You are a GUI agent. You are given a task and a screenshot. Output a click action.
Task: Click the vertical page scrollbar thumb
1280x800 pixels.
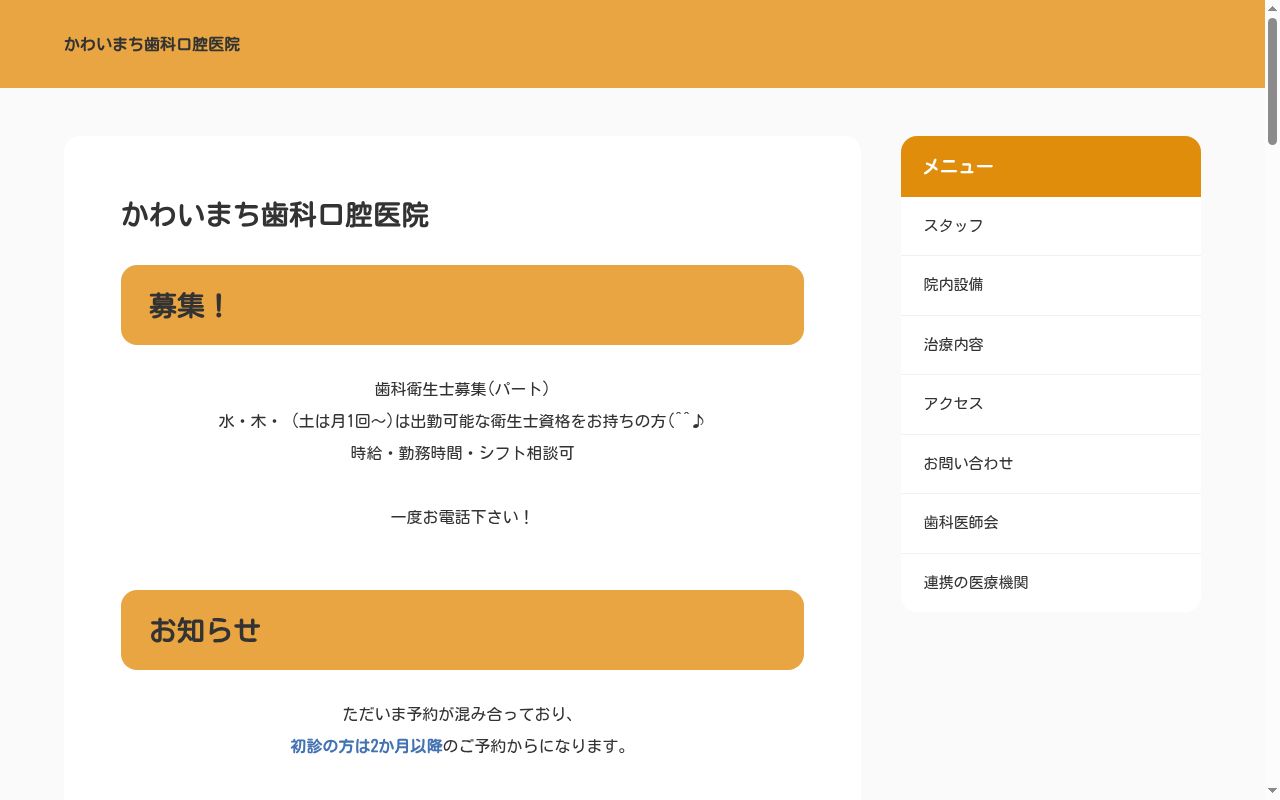pos(1272,80)
